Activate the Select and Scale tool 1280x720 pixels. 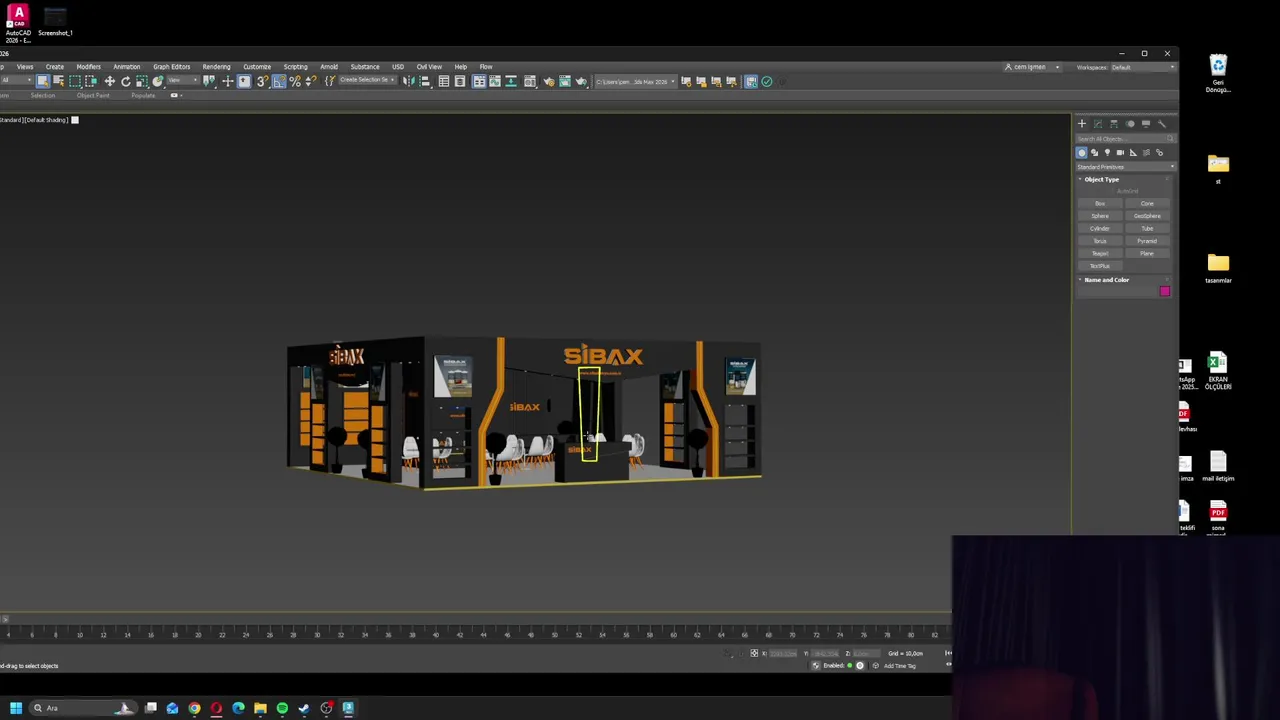141,82
